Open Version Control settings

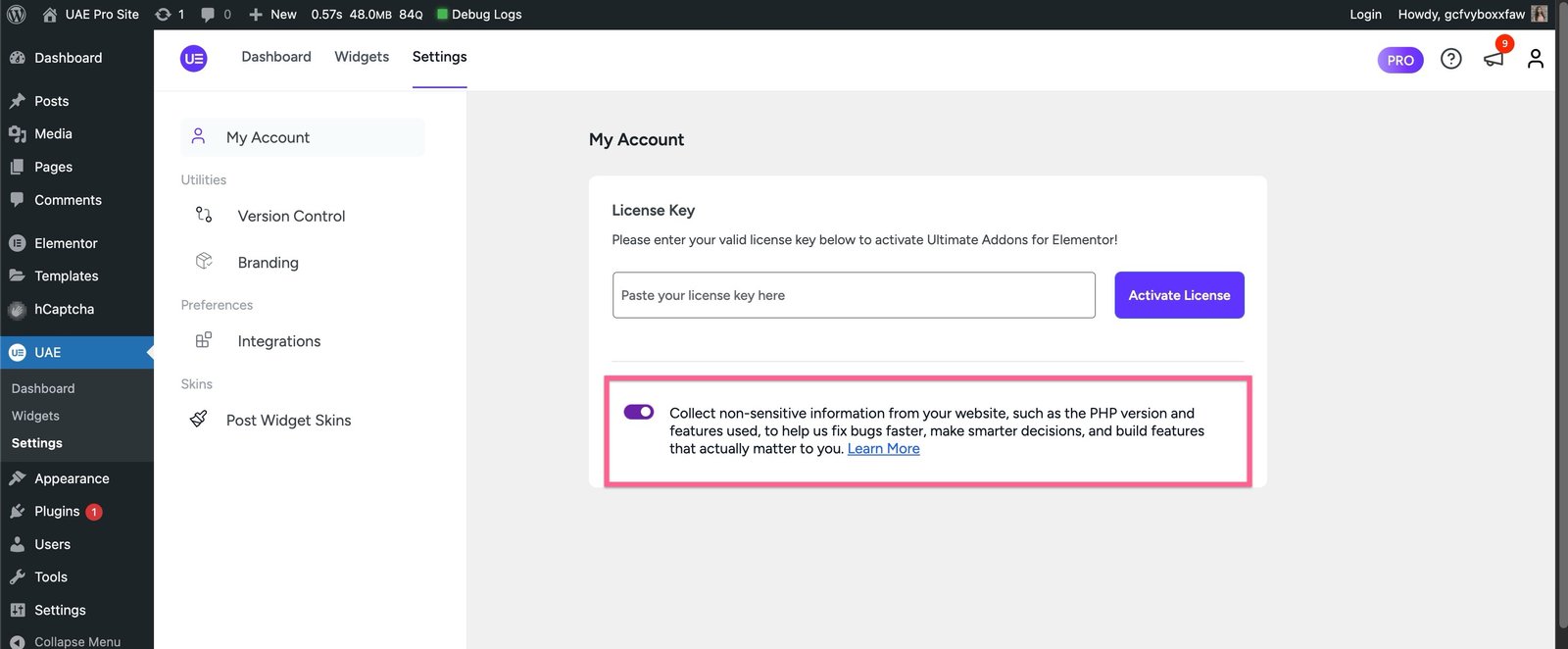point(291,216)
